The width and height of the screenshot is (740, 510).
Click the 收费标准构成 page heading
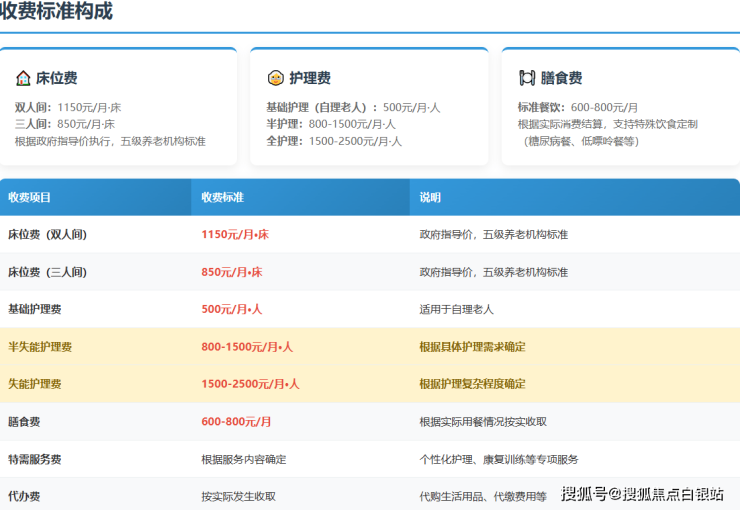pyautogui.click(x=56, y=12)
